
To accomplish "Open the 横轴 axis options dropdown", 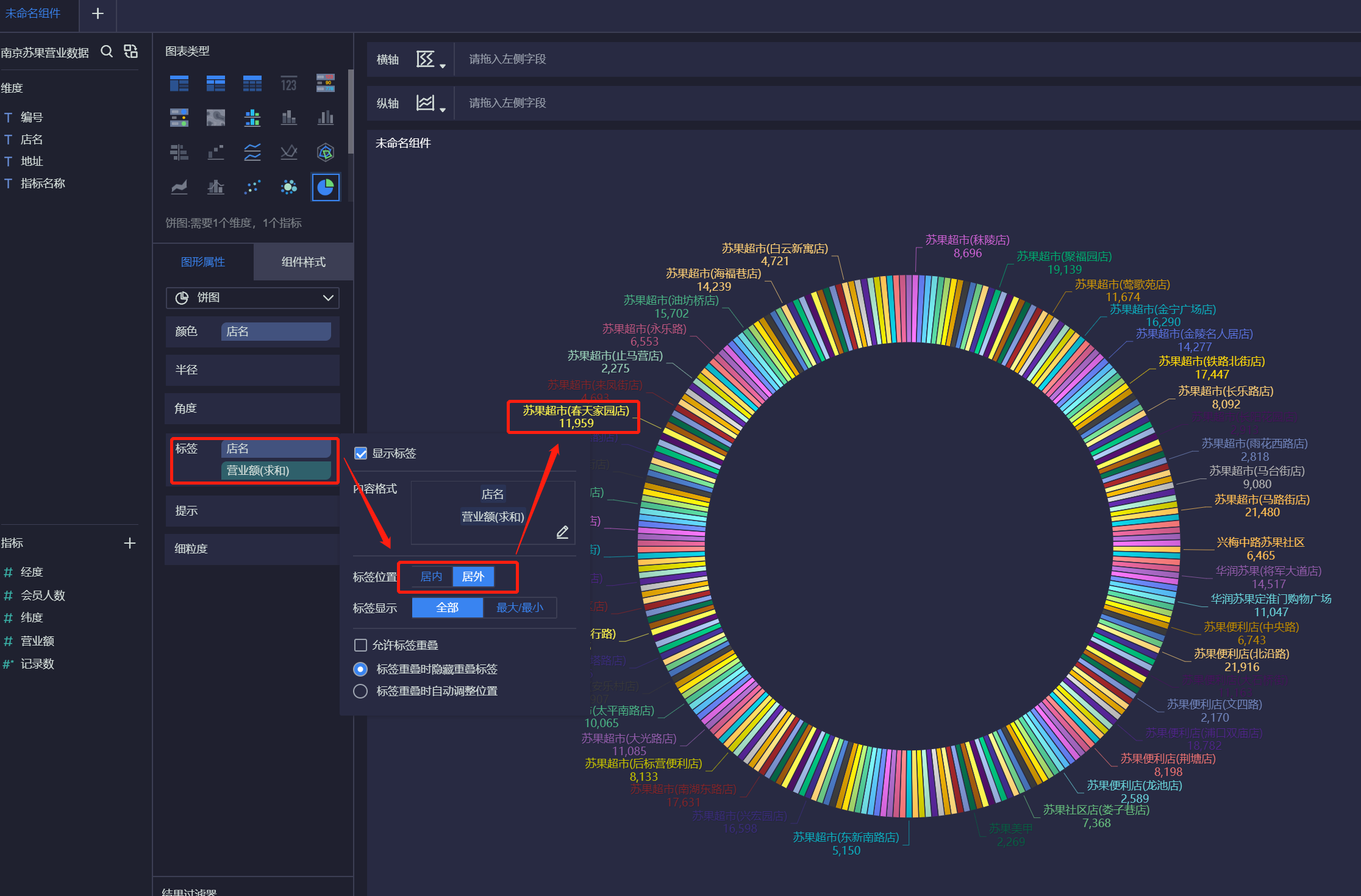I will (x=431, y=60).
